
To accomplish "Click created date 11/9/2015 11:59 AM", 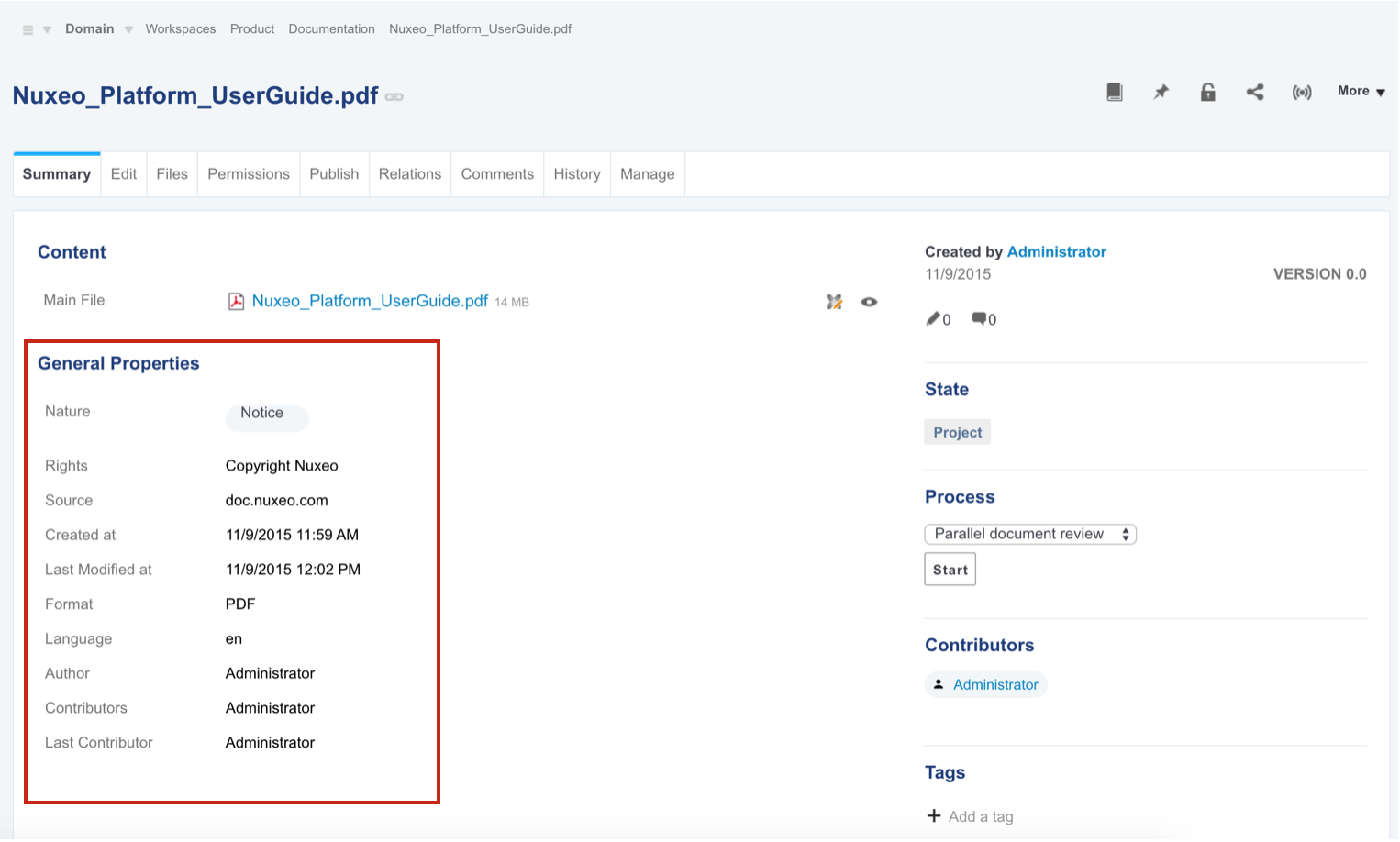I will pyautogui.click(x=292, y=535).
